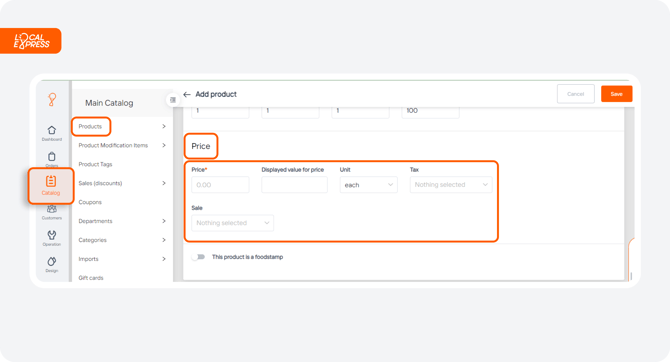Click the Cancel button
The height and width of the screenshot is (362, 670).
tap(576, 94)
